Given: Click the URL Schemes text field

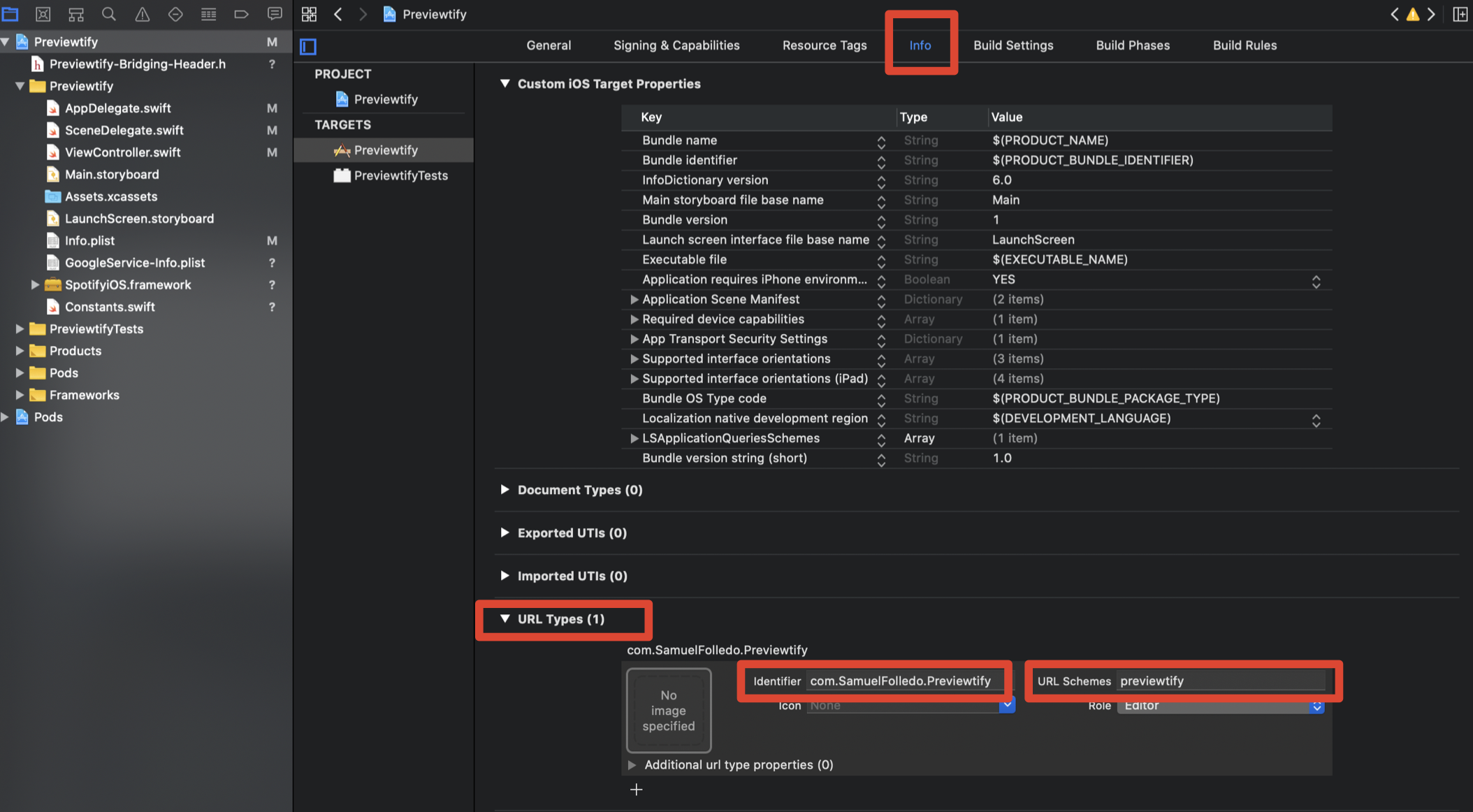Looking at the screenshot, I should point(1220,681).
